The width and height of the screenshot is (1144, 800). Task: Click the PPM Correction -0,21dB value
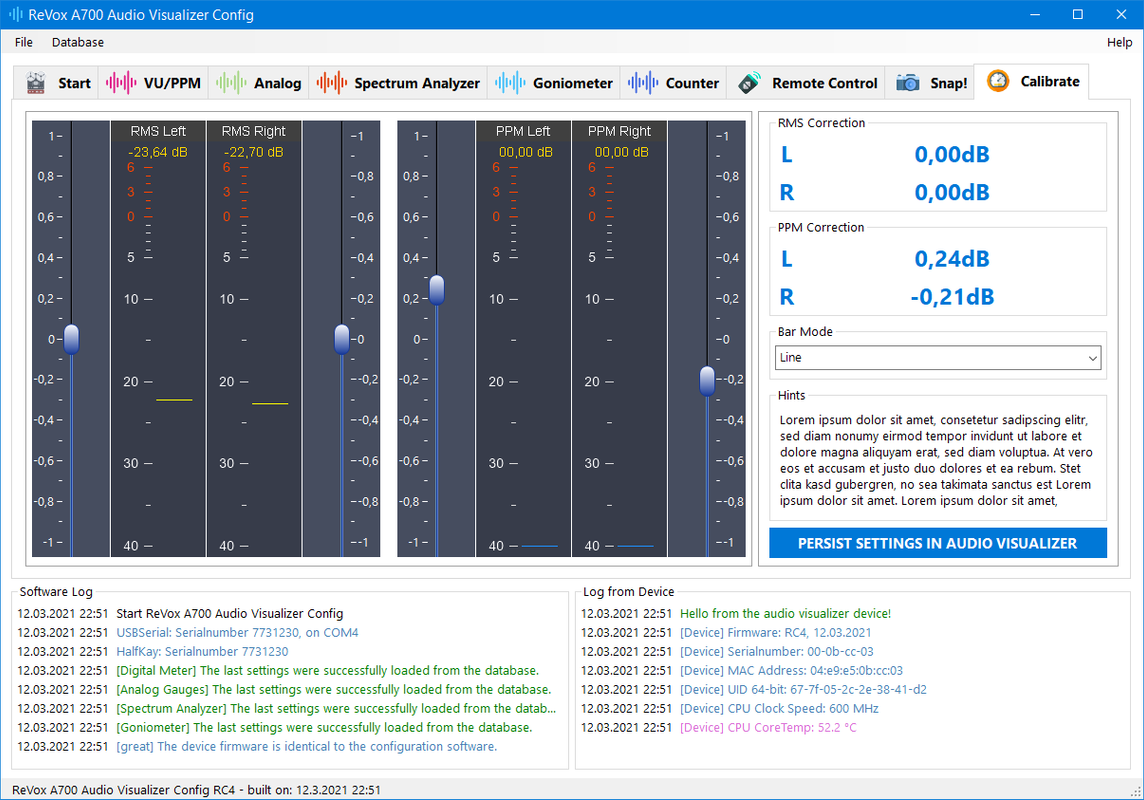(951, 297)
